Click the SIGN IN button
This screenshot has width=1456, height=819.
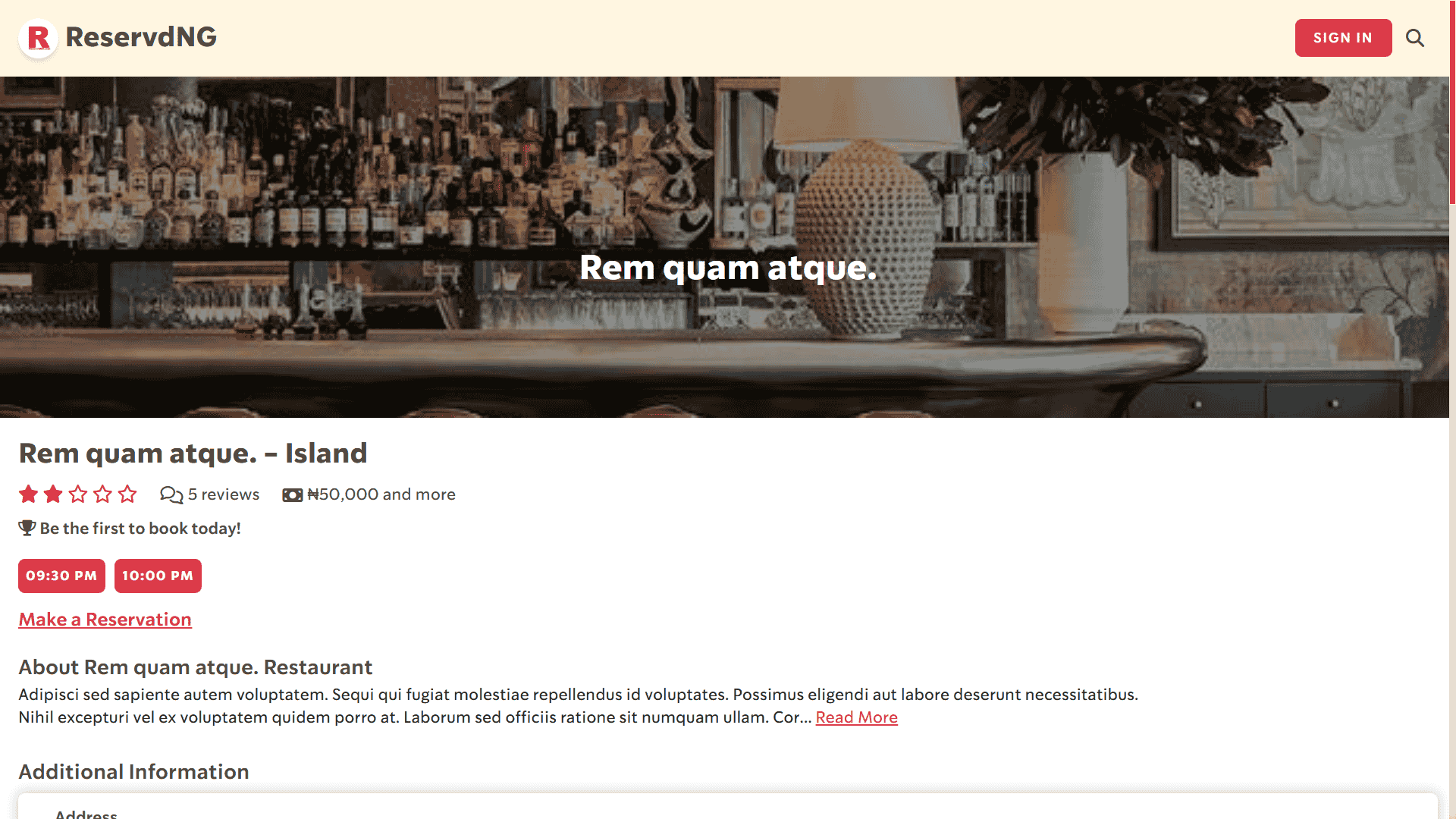(x=1343, y=38)
